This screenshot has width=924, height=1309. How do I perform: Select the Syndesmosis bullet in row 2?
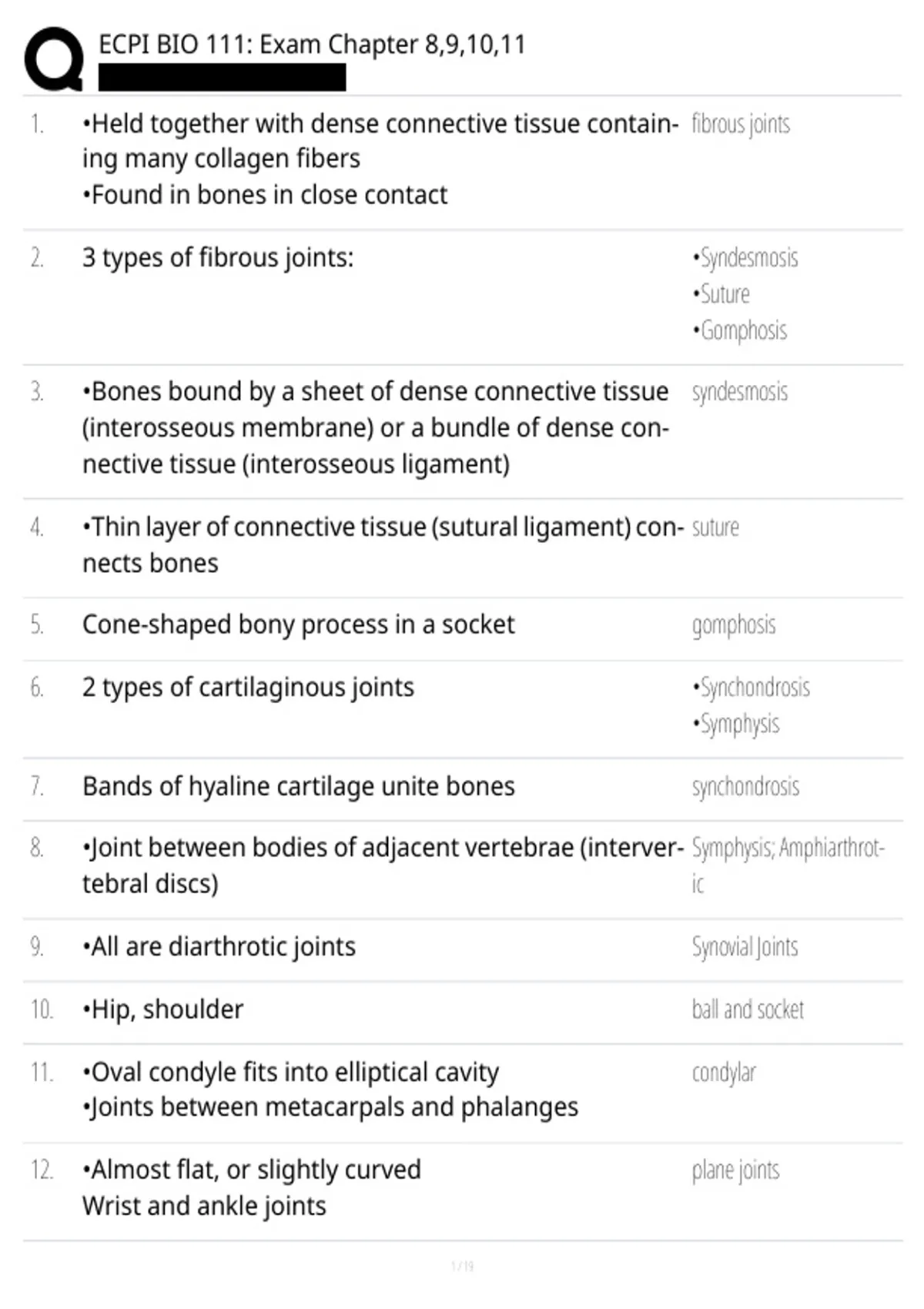pos(745,258)
